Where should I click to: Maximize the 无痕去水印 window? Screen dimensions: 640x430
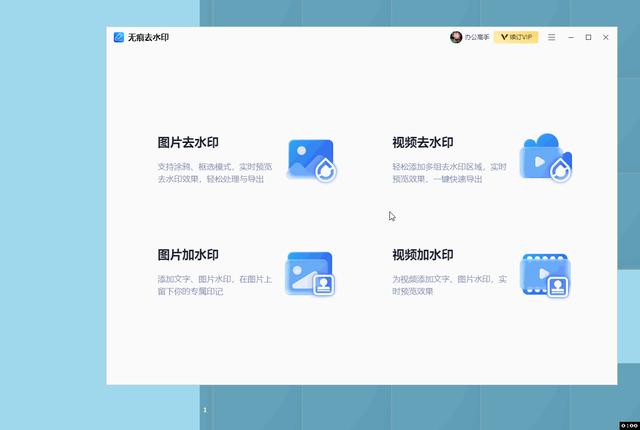point(588,37)
